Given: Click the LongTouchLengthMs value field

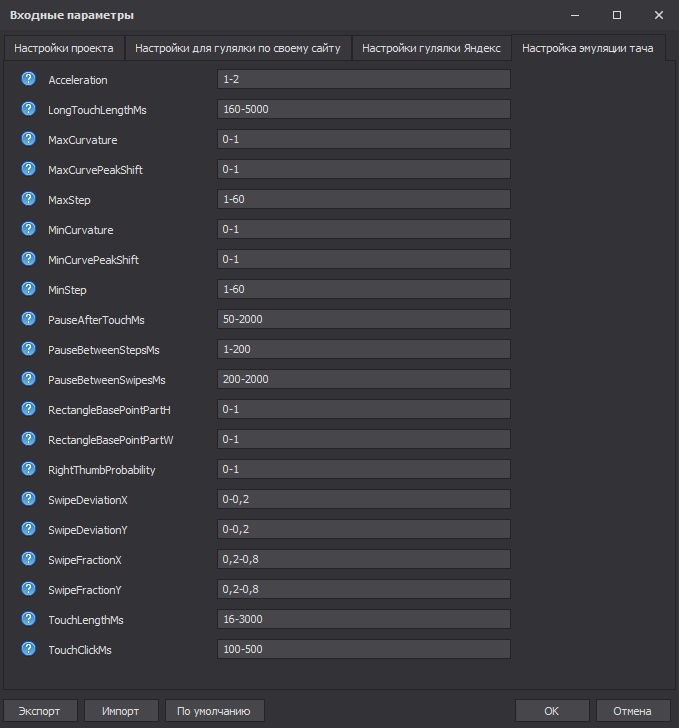Looking at the screenshot, I should (x=364, y=109).
